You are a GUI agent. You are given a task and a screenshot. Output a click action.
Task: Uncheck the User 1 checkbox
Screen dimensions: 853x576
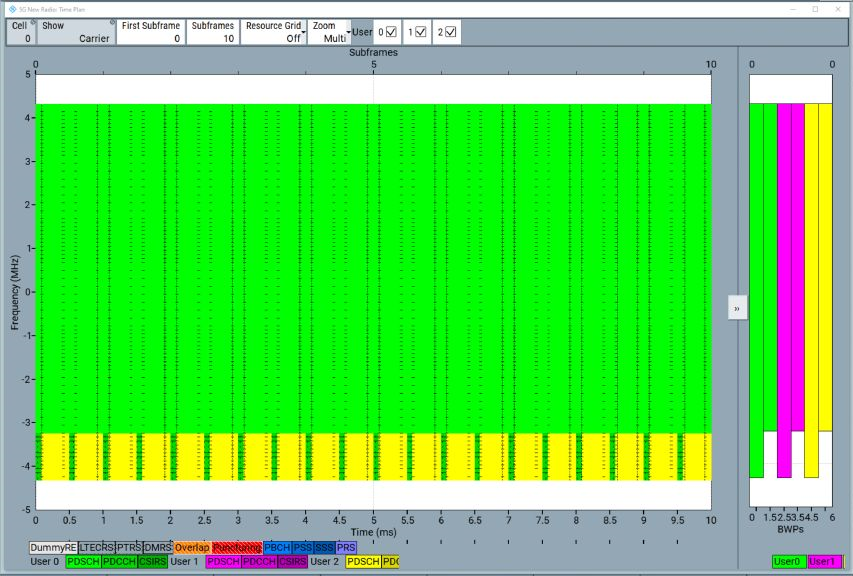pyautogui.click(x=421, y=32)
